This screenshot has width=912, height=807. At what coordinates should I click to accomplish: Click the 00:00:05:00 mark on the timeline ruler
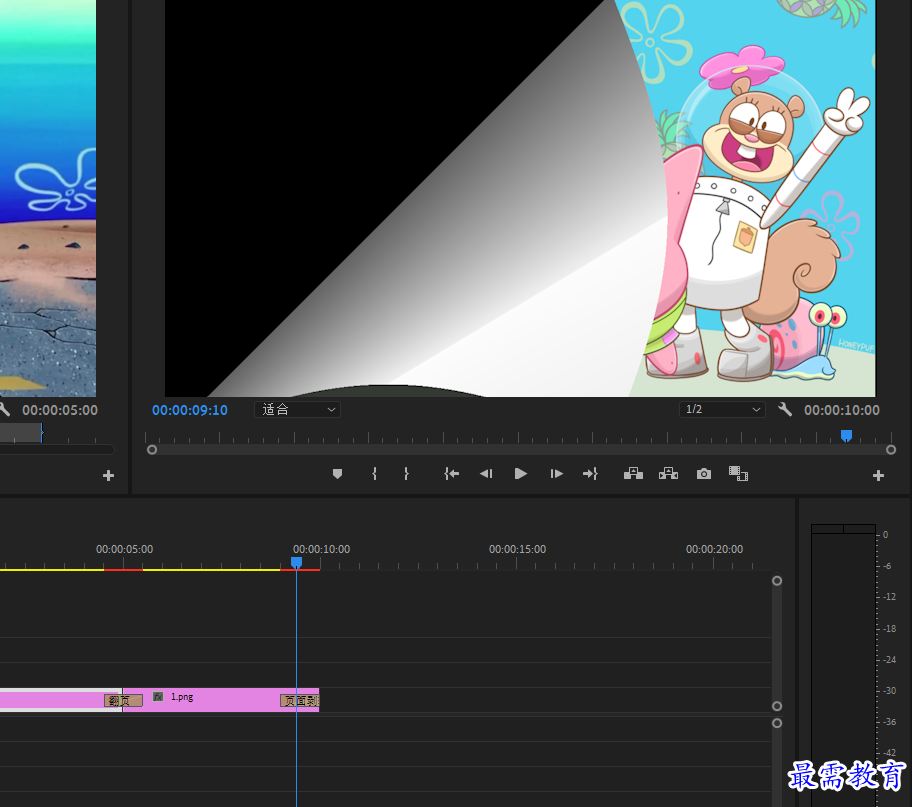[x=124, y=549]
